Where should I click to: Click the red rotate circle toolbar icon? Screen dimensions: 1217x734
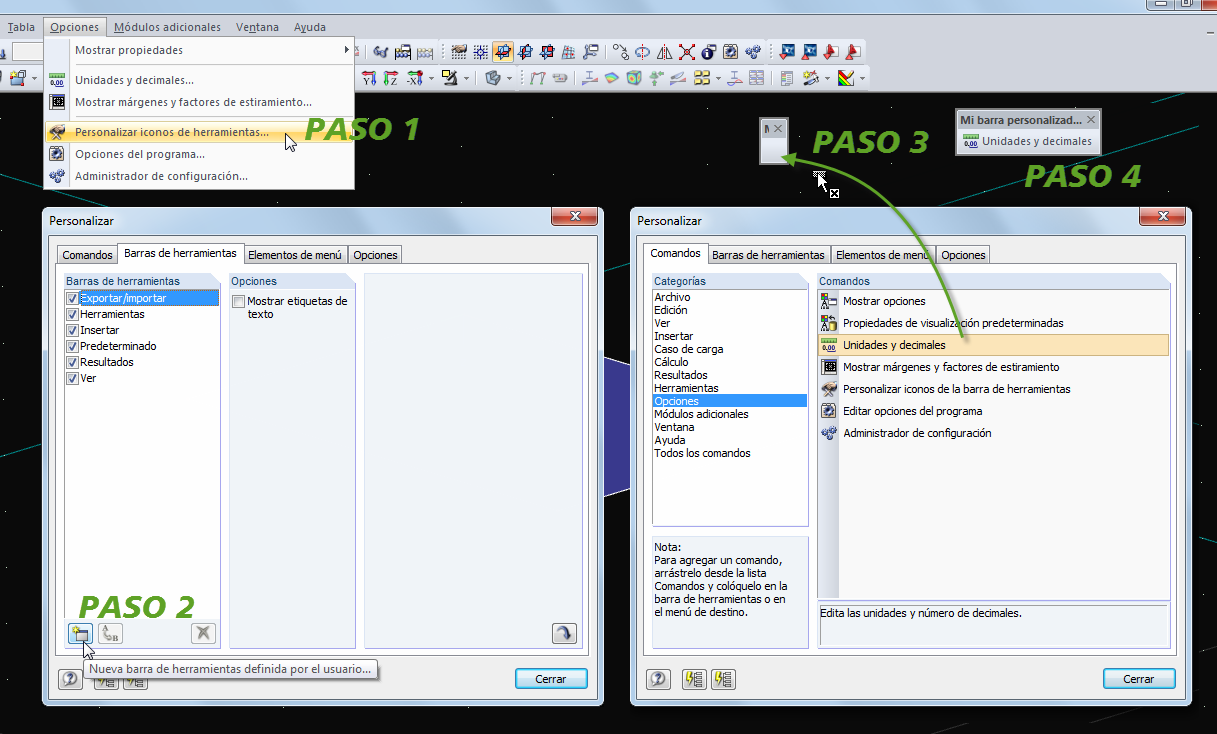pyautogui.click(x=642, y=52)
